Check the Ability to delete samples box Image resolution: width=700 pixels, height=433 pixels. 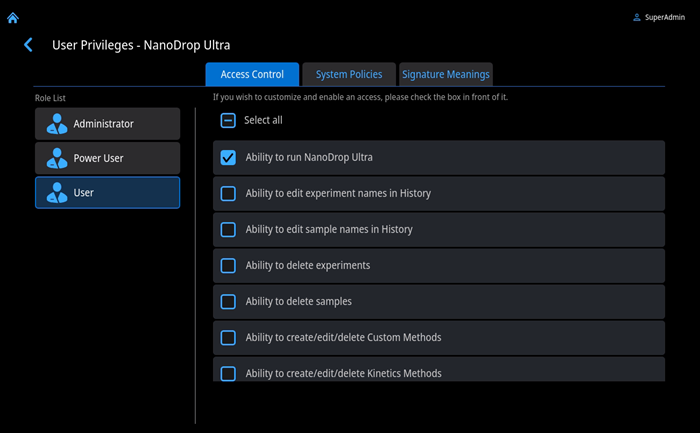[228, 301]
